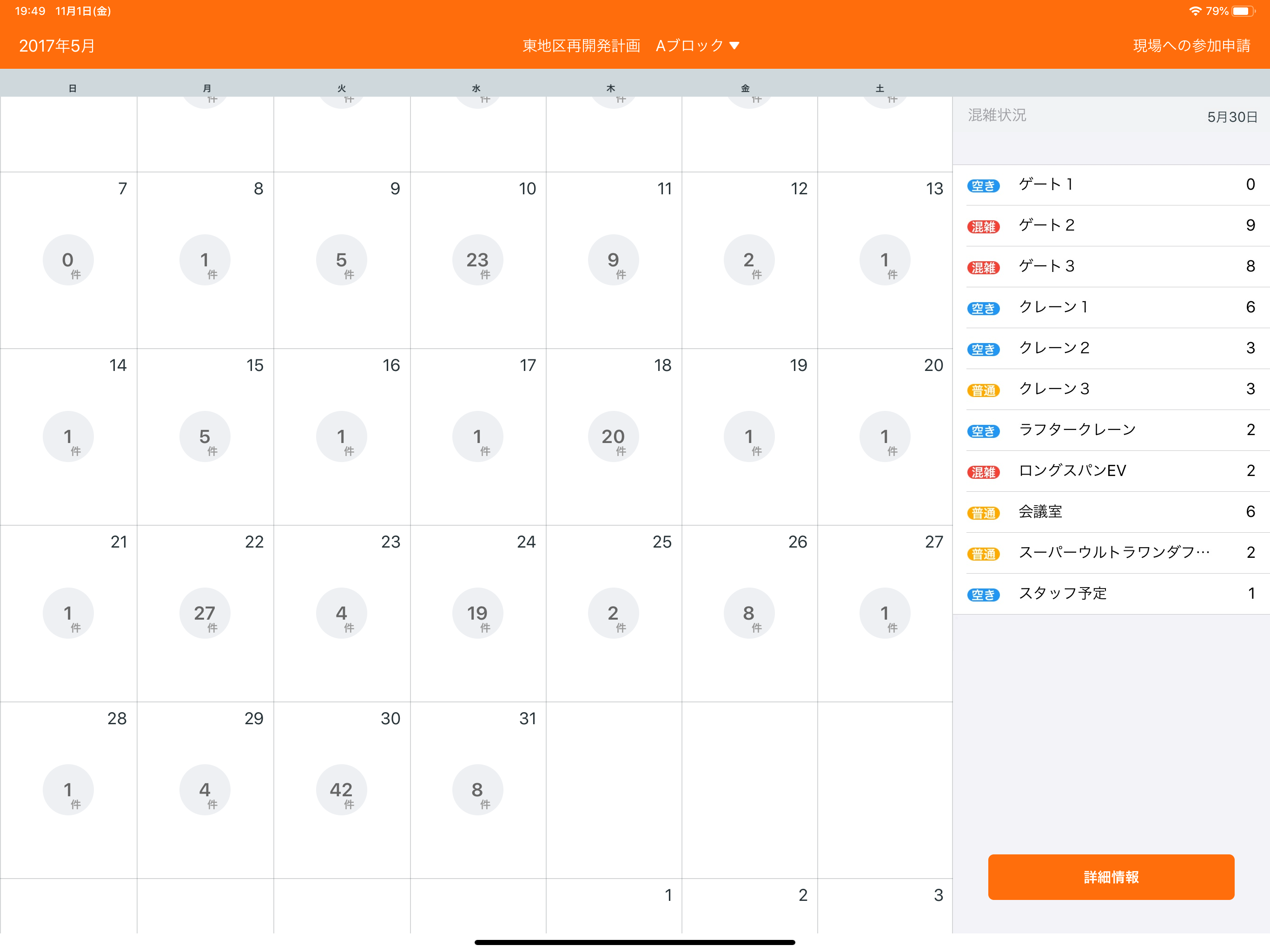Tap the 空き badge for スタッフ予定

pyautogui.click(x=984, y=595)
